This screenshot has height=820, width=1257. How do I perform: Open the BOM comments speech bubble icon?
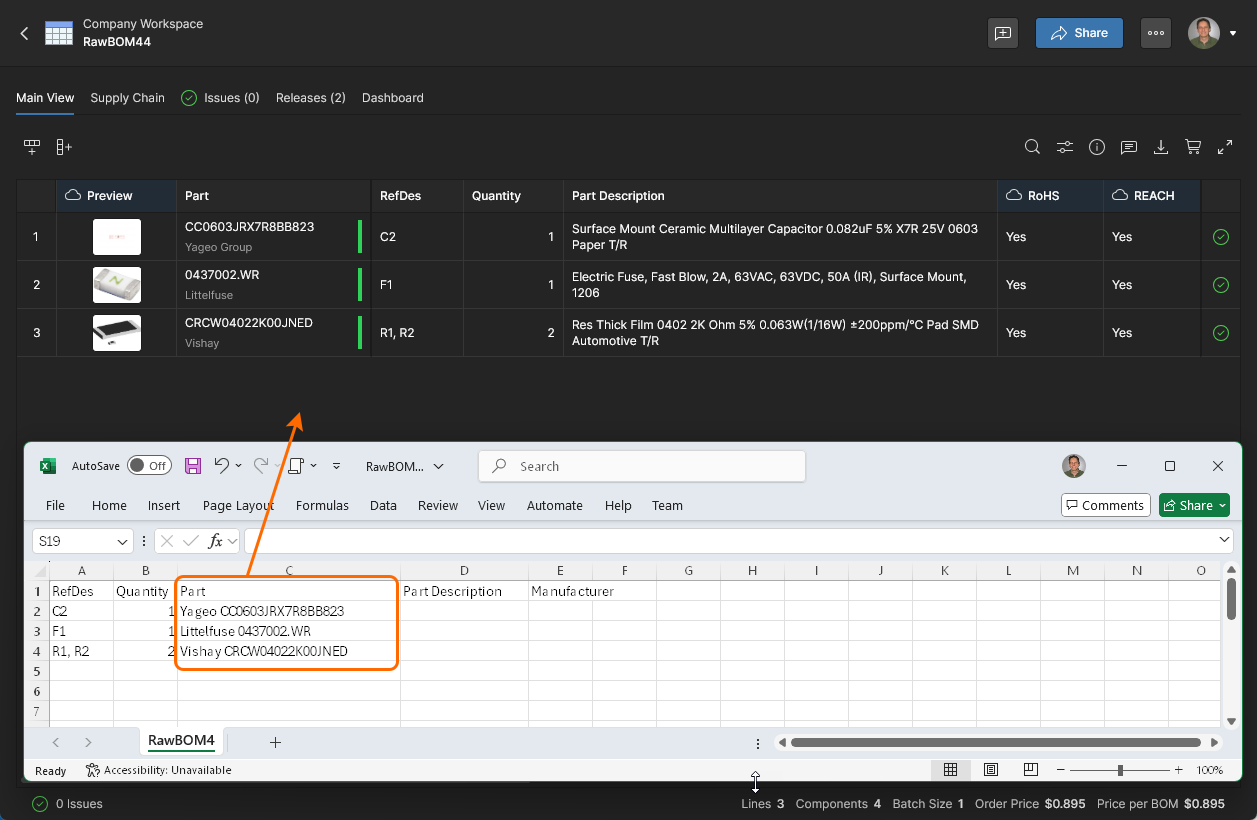pos(1129,147)
